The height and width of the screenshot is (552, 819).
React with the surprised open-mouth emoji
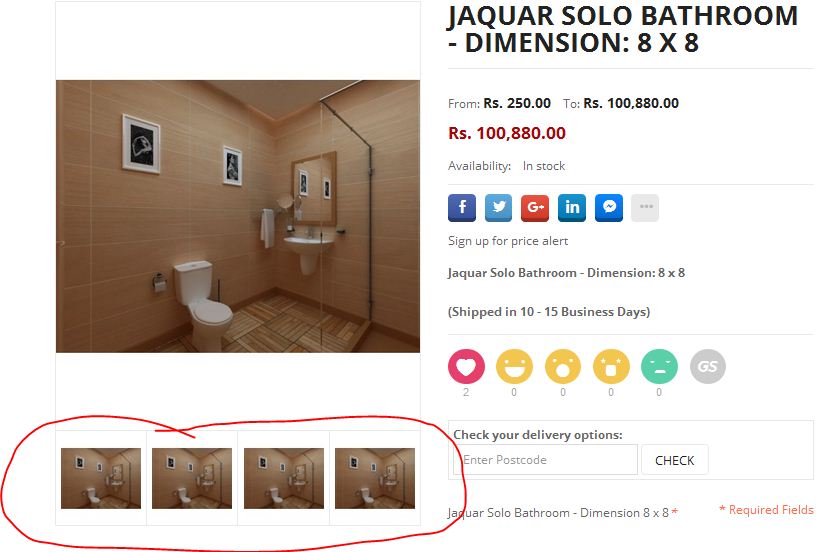pos(563,366)
